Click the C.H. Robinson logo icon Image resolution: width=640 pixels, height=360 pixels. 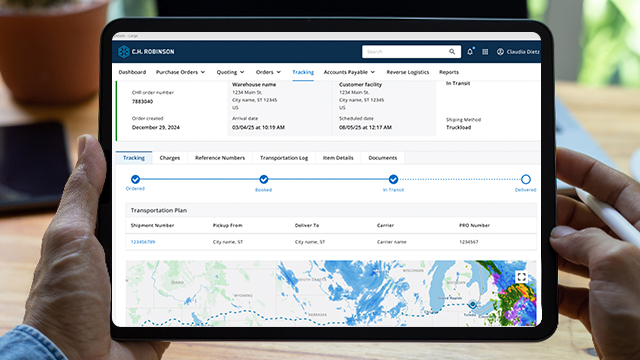(x=124, y=51)
